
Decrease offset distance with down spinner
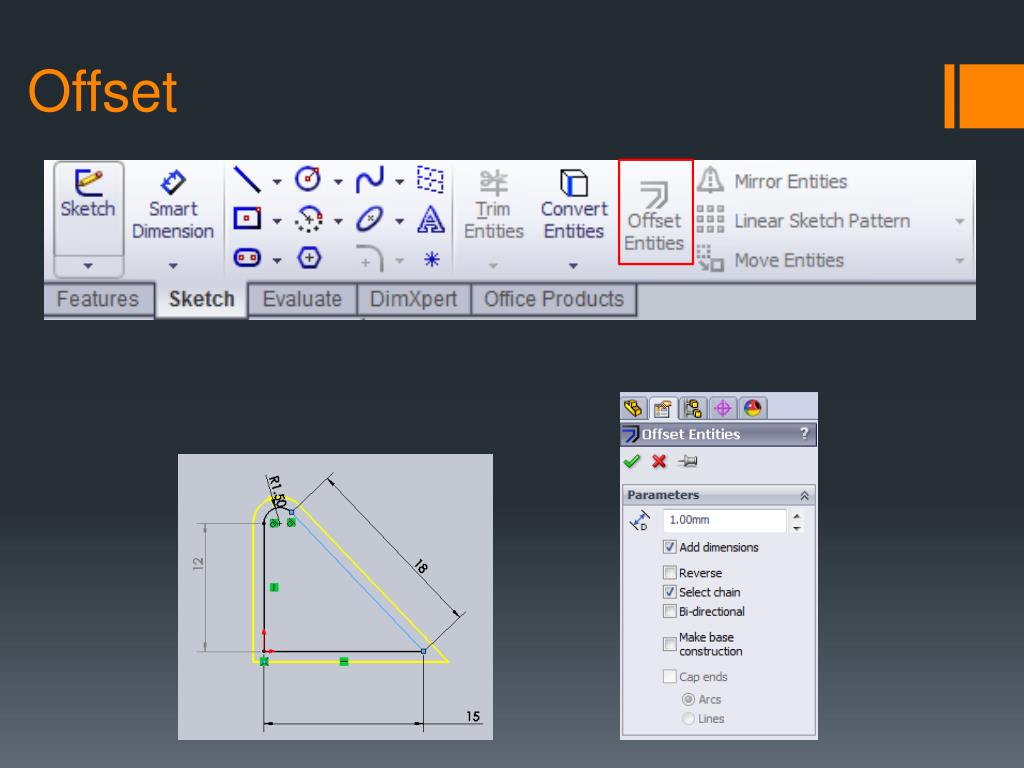pos(797,528)
